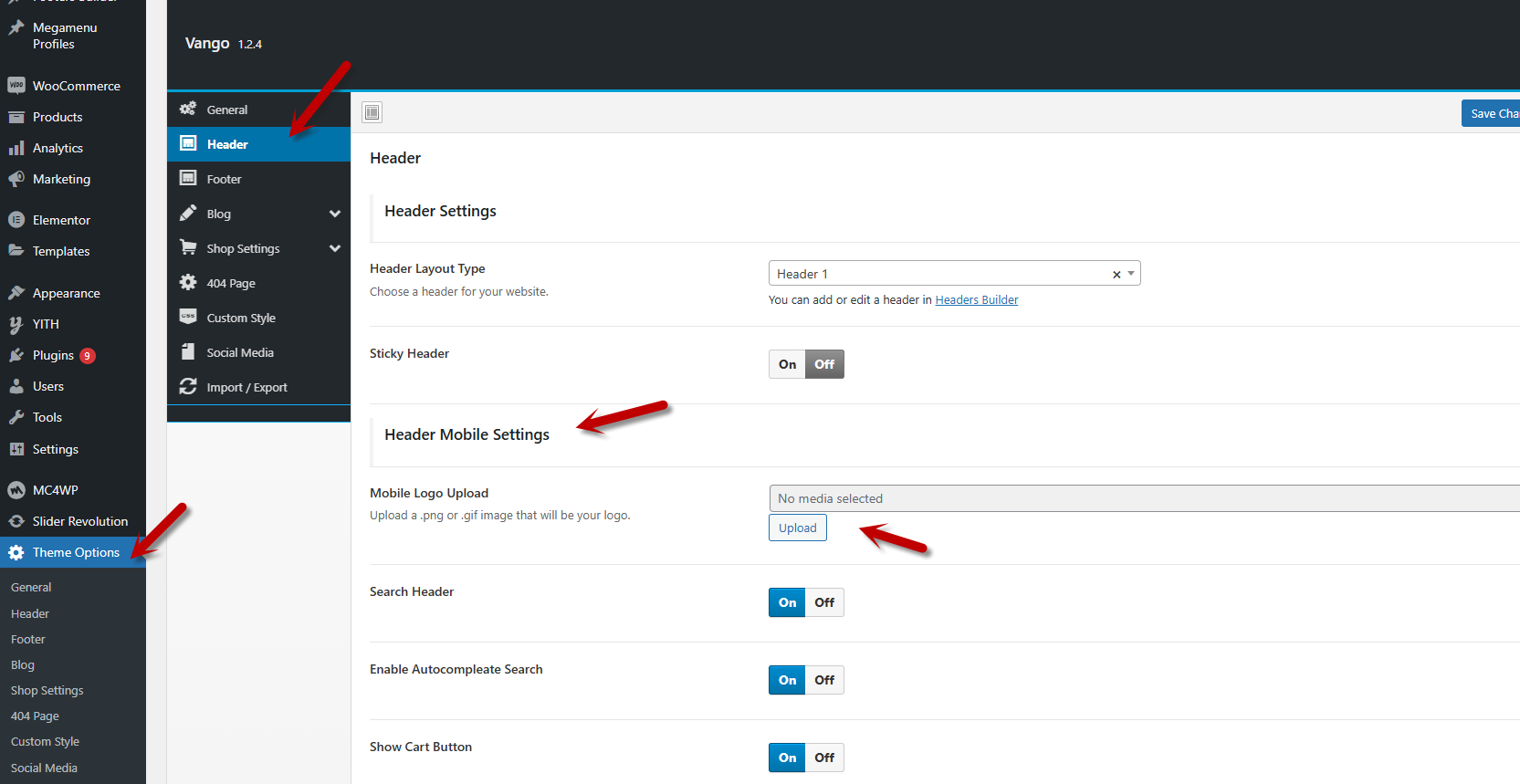This screenshot has height=784, width=1520.
Task: Clear the Header 1 selection
Action: 1116,275
